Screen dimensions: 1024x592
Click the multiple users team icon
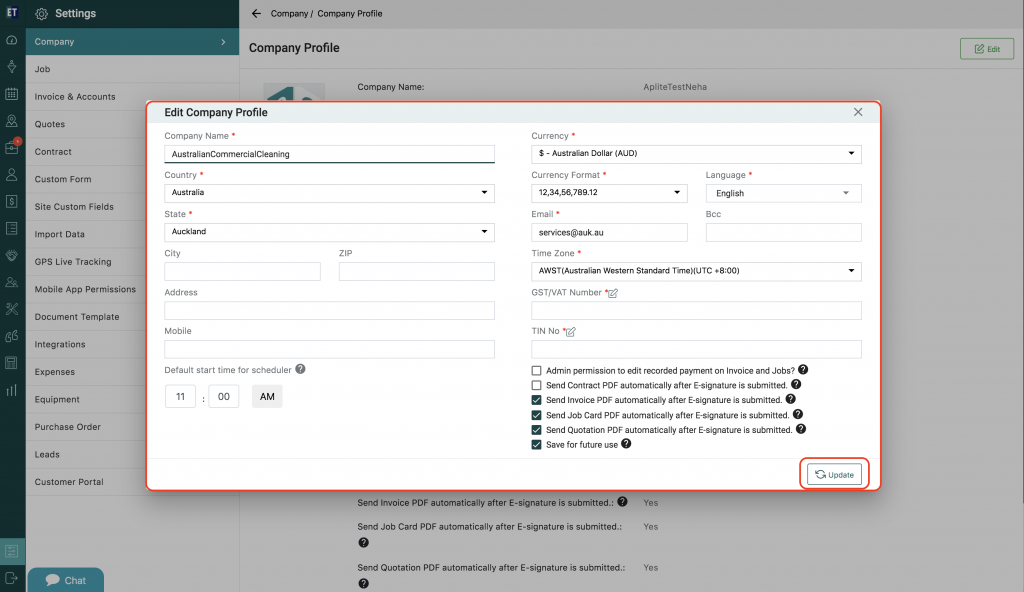[x=12, y=282]
